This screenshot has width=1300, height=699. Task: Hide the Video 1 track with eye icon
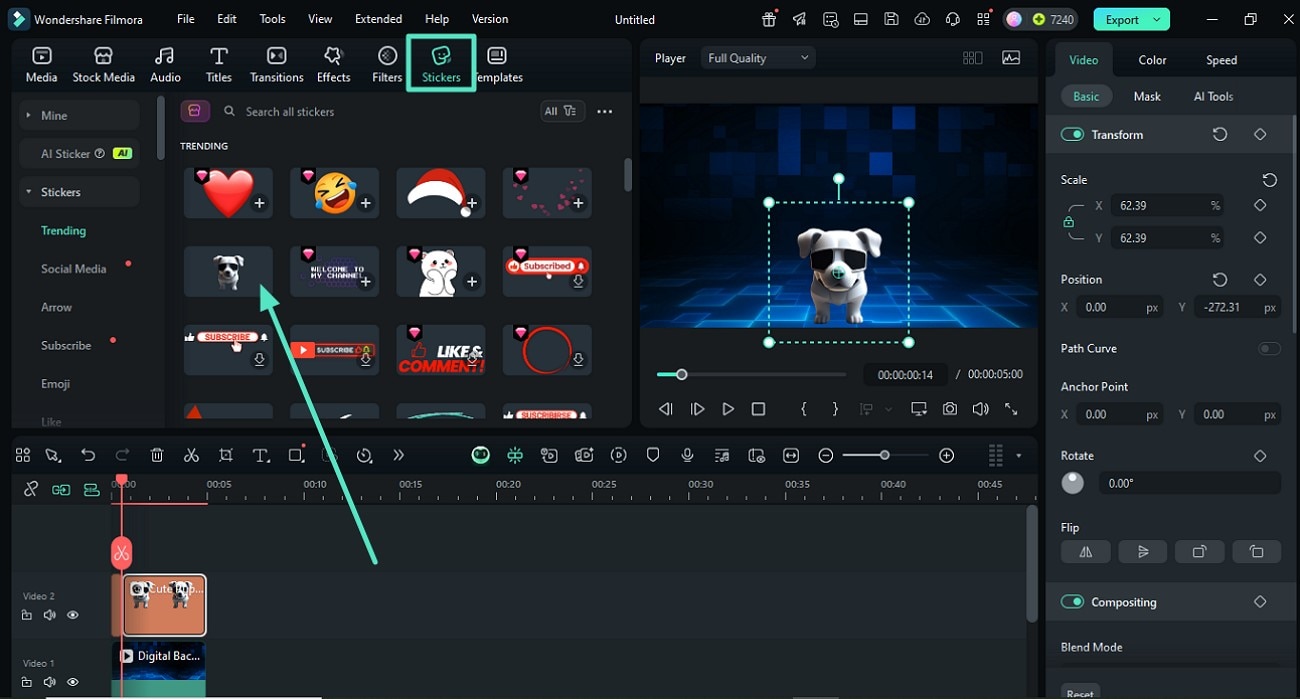[x=73, y=682]
